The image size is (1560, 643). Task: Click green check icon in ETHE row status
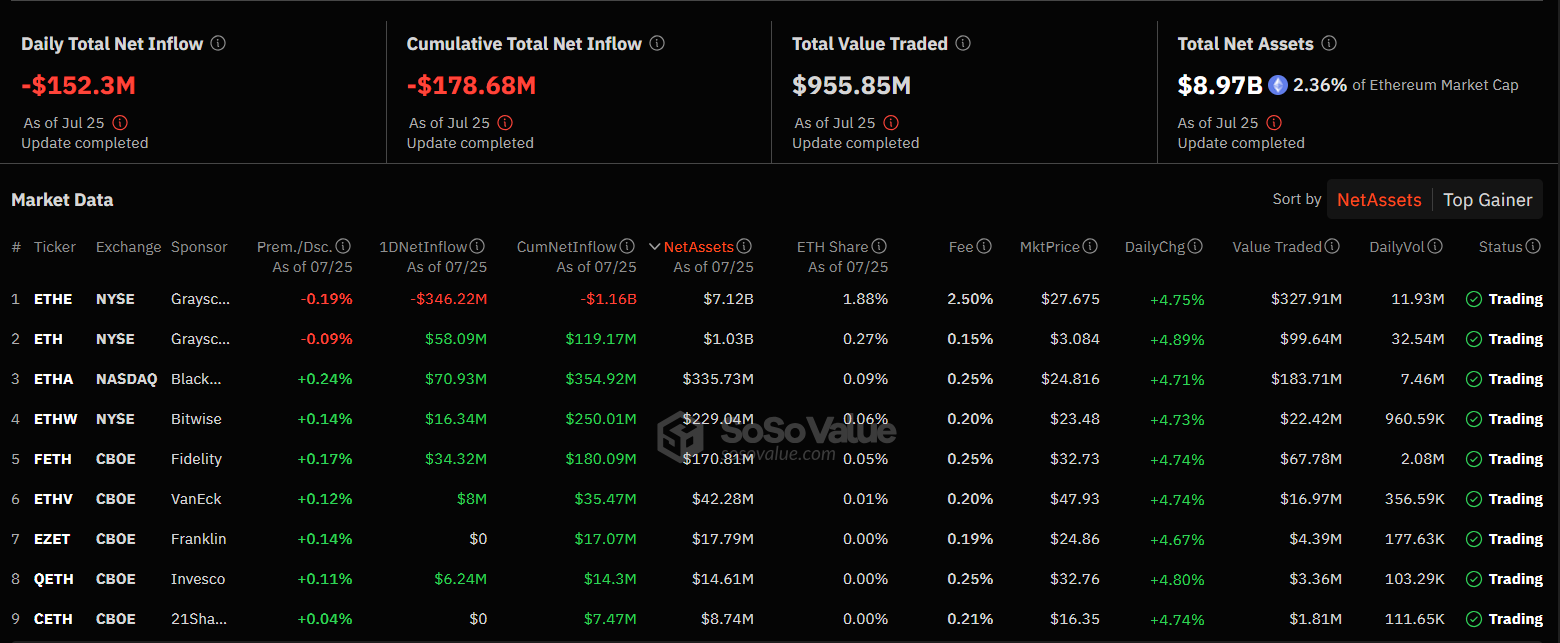(x=1474, y=299)
